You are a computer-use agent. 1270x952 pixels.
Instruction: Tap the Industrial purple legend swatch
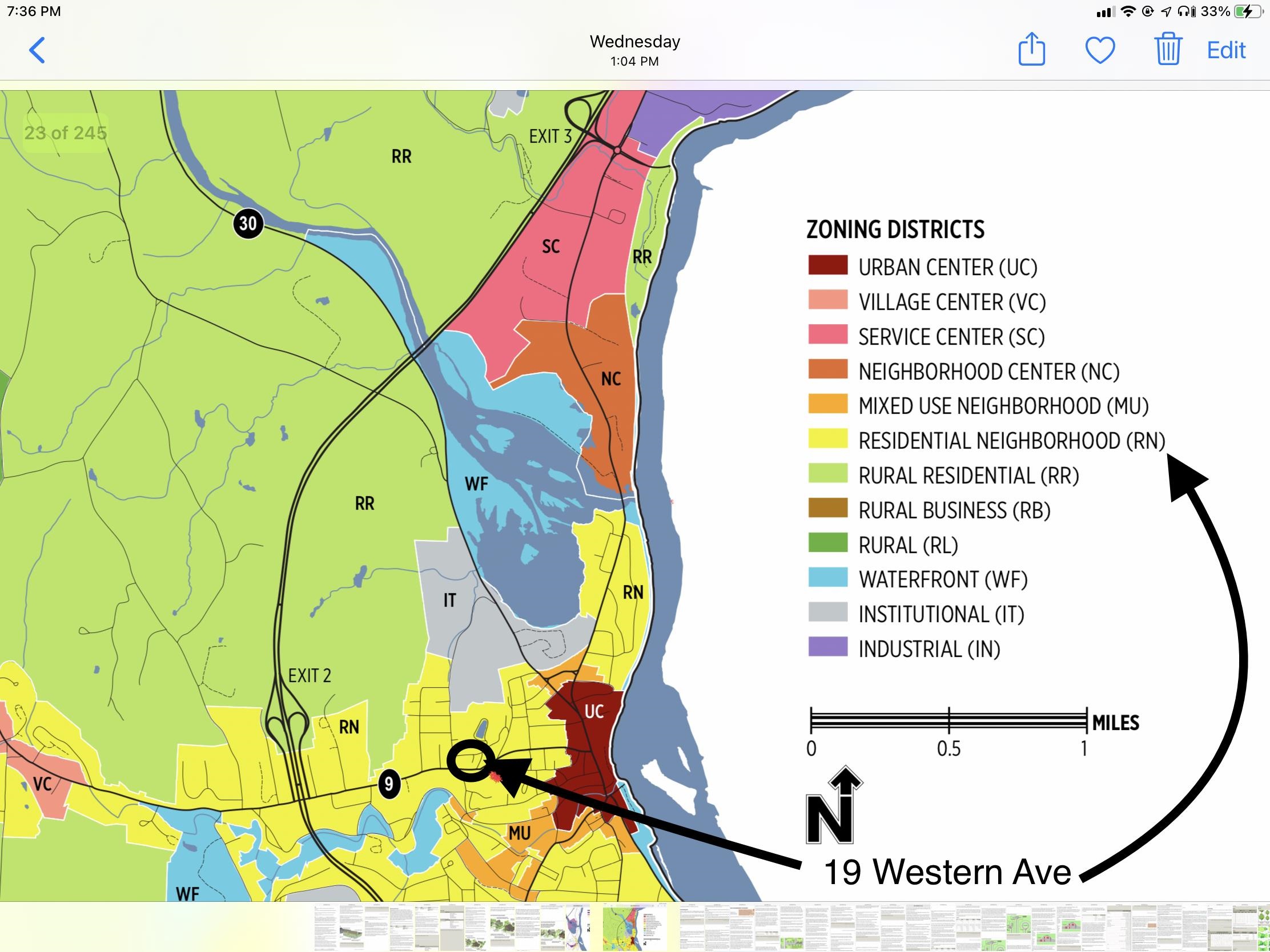pyautogui.click(x=827, y=647)
